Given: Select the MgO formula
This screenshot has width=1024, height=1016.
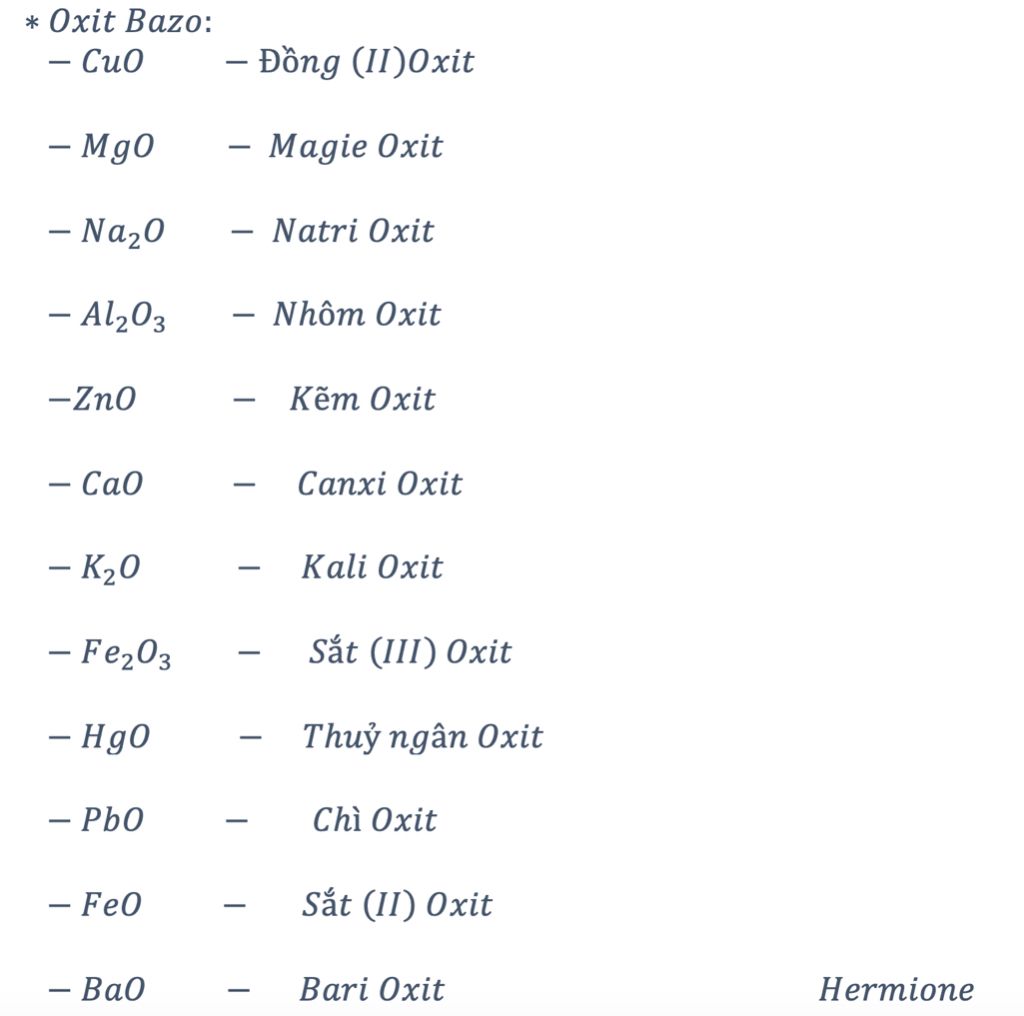Looking at the screenshot, I should point(118,147).
